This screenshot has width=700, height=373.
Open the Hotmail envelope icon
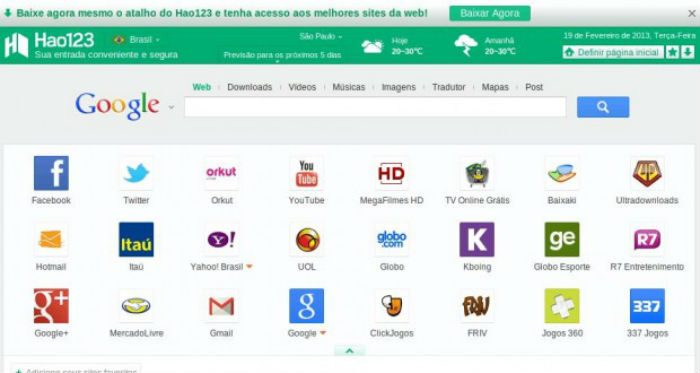51,240
